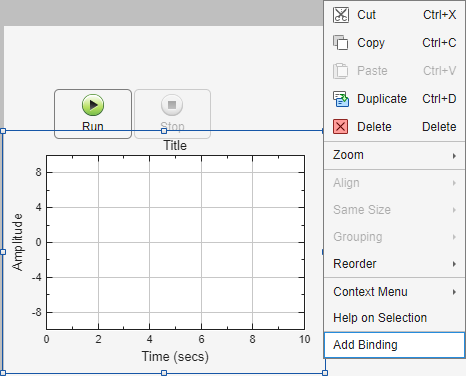Open the Context Menu submenu arrow
The width and height of the screenshot is (466, 376).
click(454, 292)
